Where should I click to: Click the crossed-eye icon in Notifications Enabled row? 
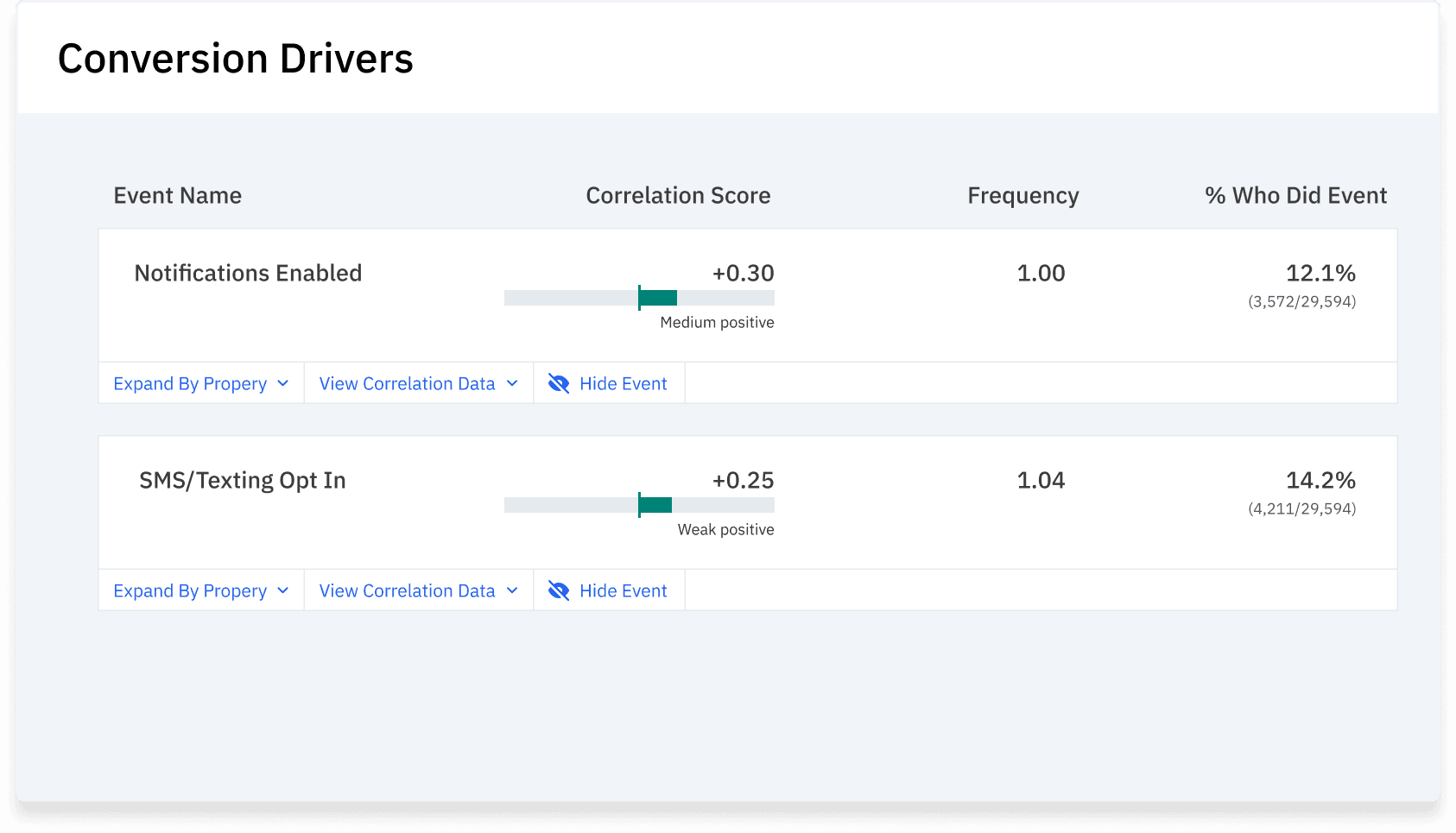[x=559, y=384]
